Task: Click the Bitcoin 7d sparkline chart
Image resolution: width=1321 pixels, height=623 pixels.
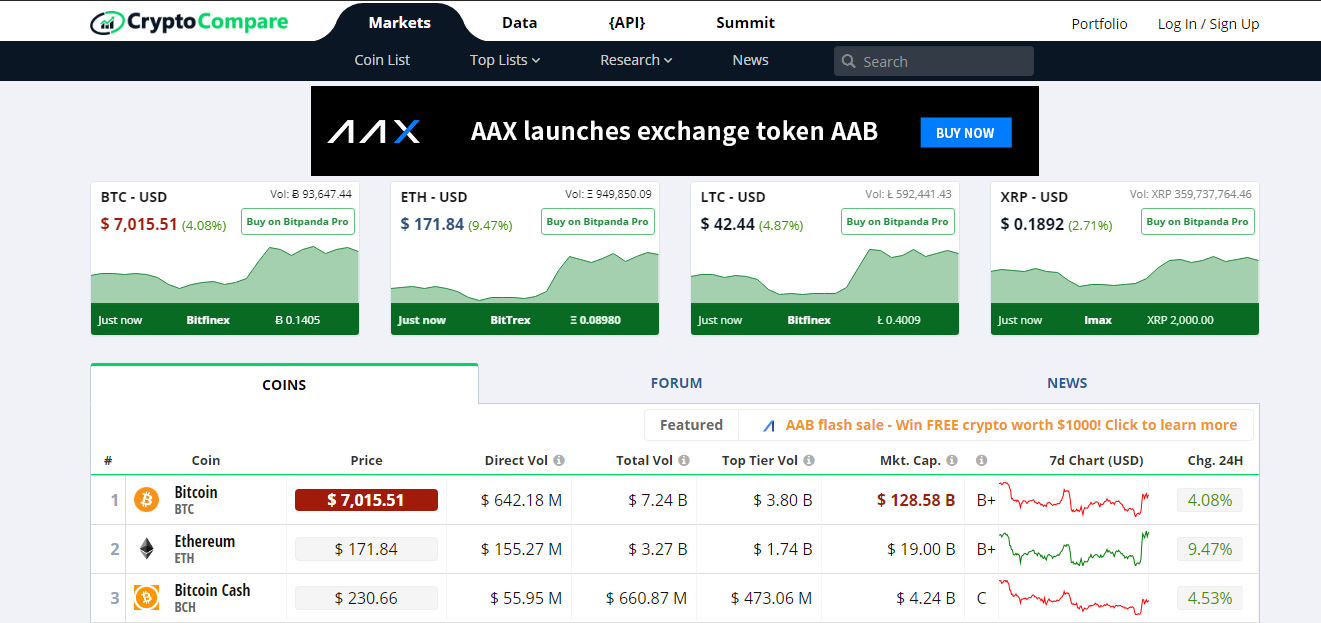Action: pyautogui.click(x=1074, y=499)
